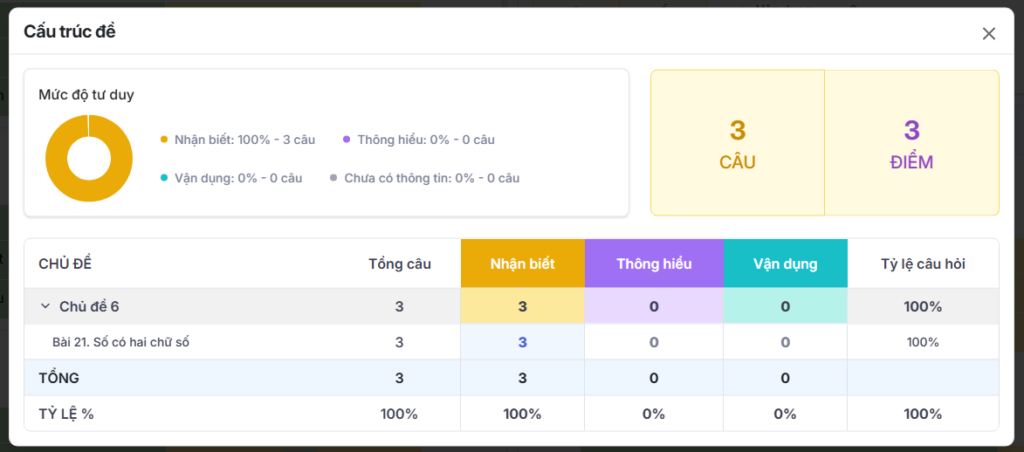
Task: Collapse the Chủ đề 6 row
Action: pyautogui.click(x=45, y=306)
